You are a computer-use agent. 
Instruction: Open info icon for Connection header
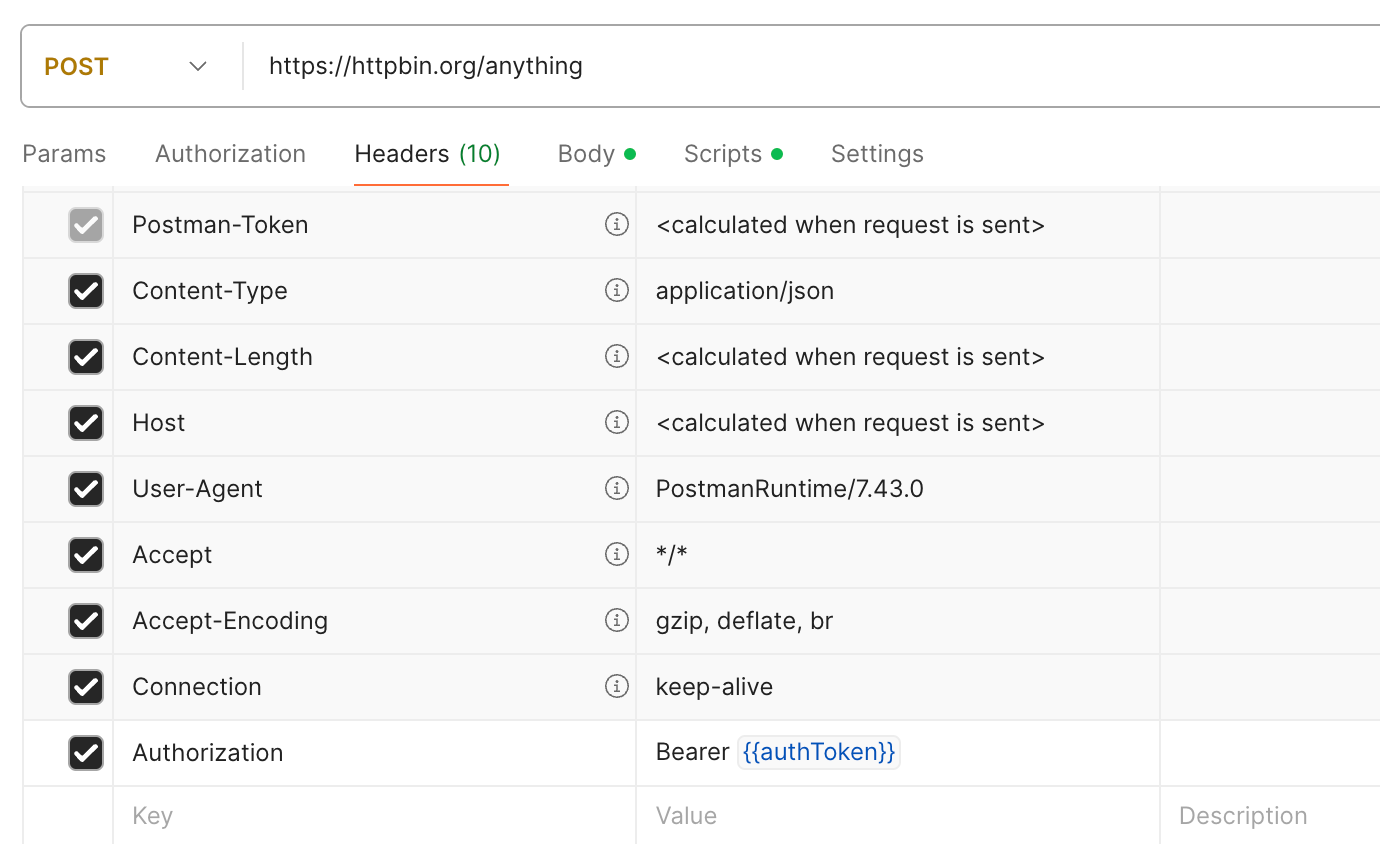tap(617, 686)
